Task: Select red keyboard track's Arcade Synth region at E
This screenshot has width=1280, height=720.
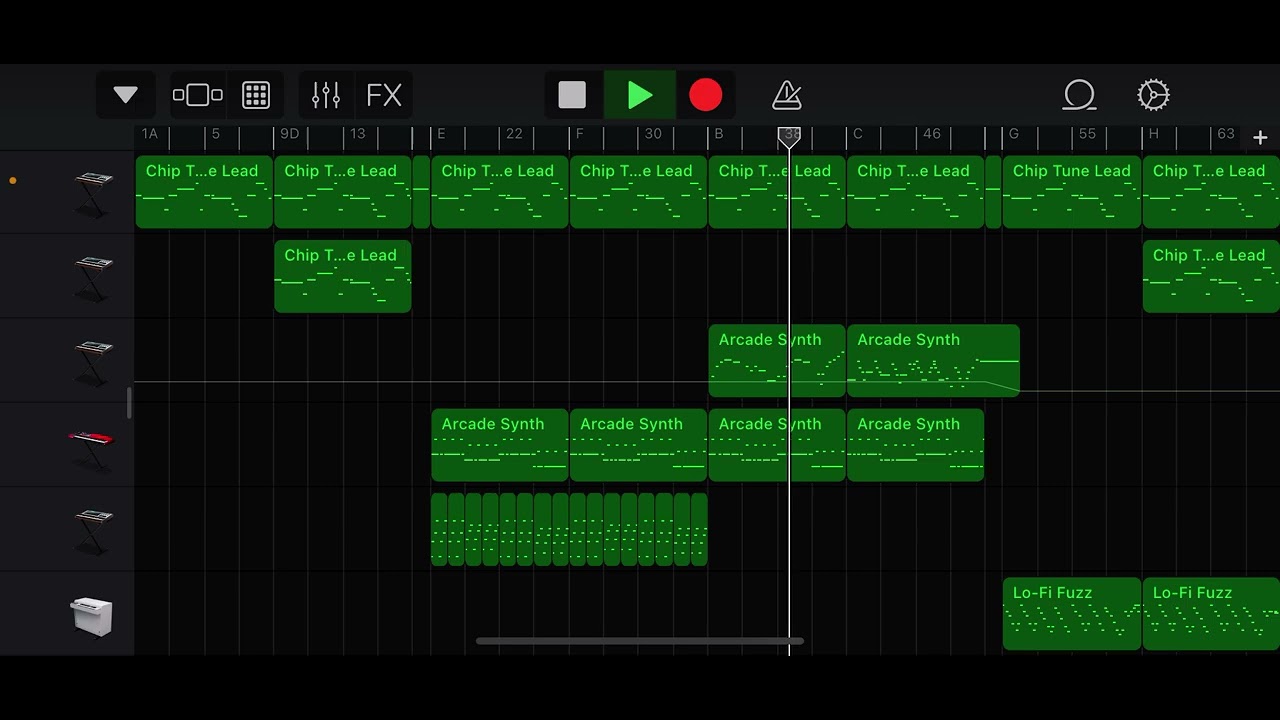Action: point(500,445)
